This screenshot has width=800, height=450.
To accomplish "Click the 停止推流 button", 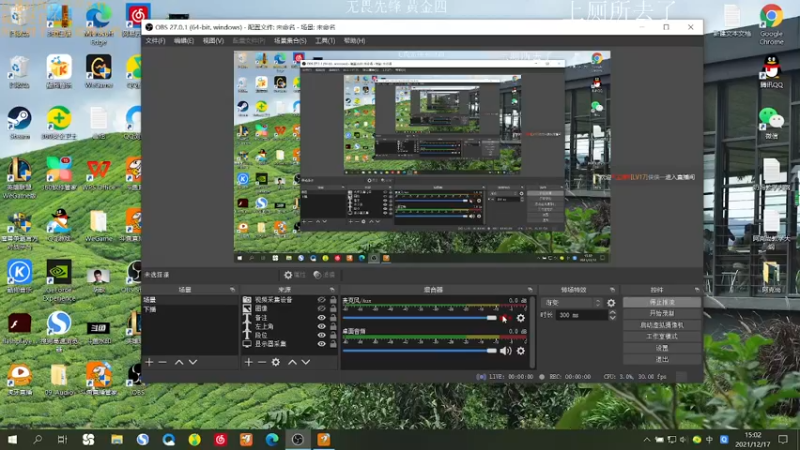I will click(x=662, y=303).
